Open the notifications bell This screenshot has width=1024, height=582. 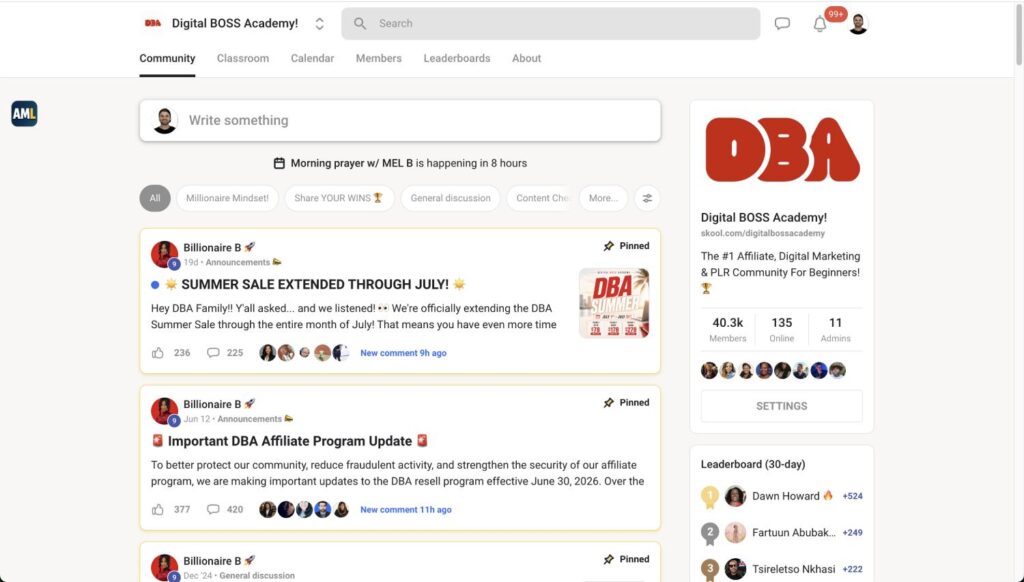pos(820,24)
